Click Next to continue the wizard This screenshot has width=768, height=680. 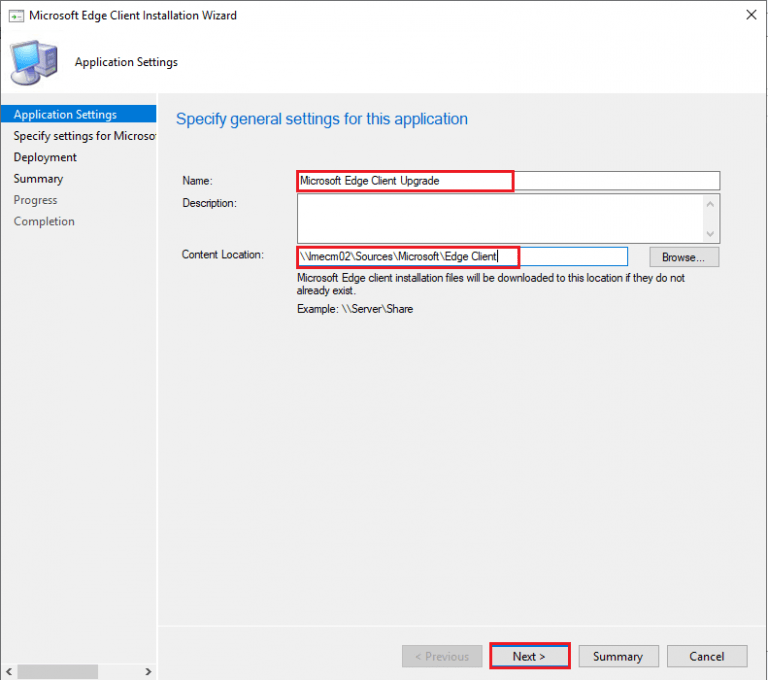click(x=529, y=656)
